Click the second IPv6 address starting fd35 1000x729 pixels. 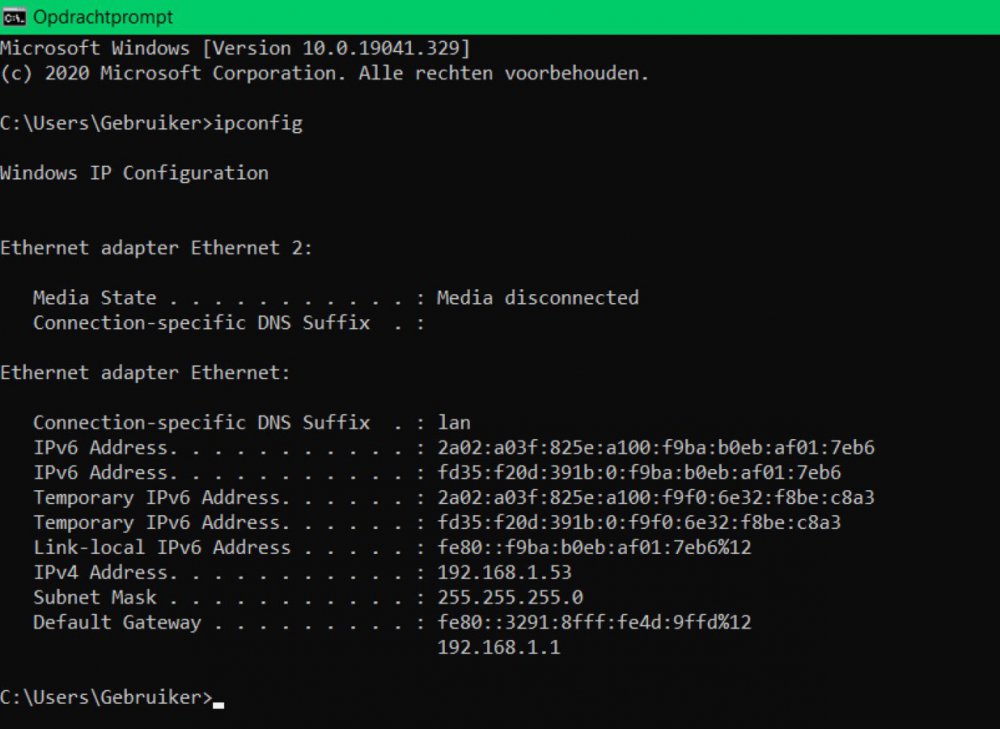[639, 473]
